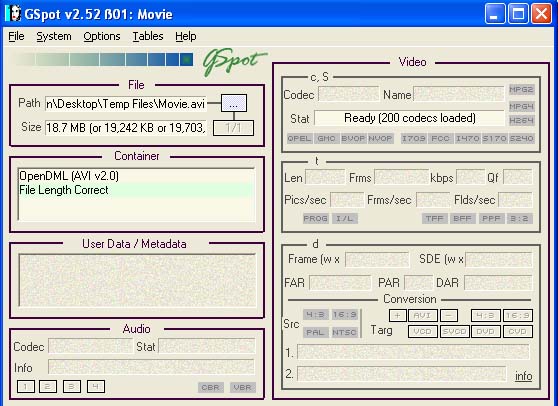Open the System menu
This screenshot has height=406, width=558.
(x=54, y=36)
